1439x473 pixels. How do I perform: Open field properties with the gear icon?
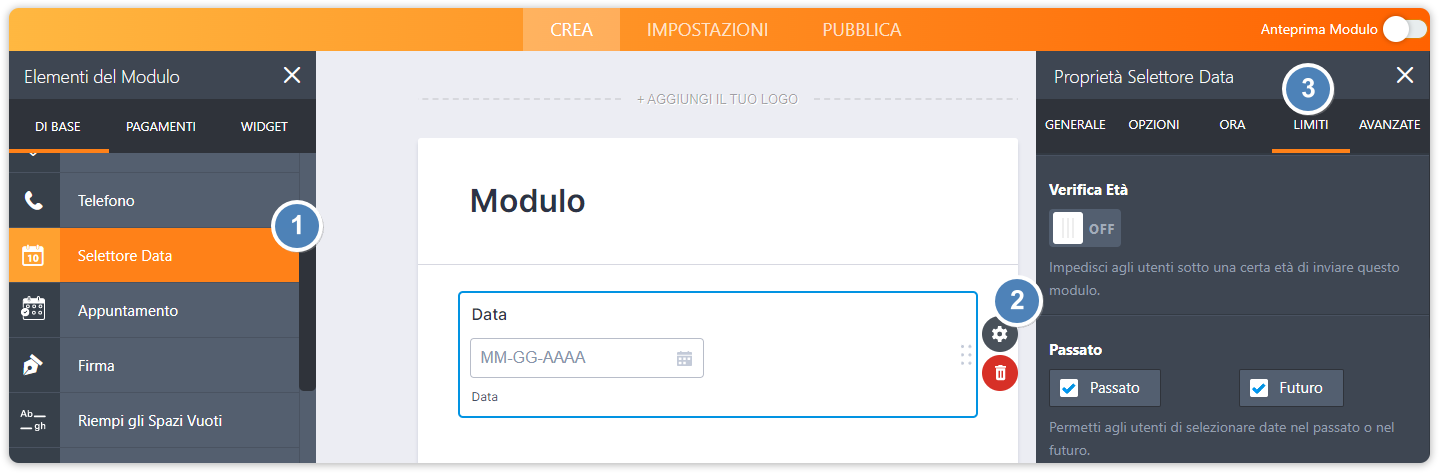[999, 334]
